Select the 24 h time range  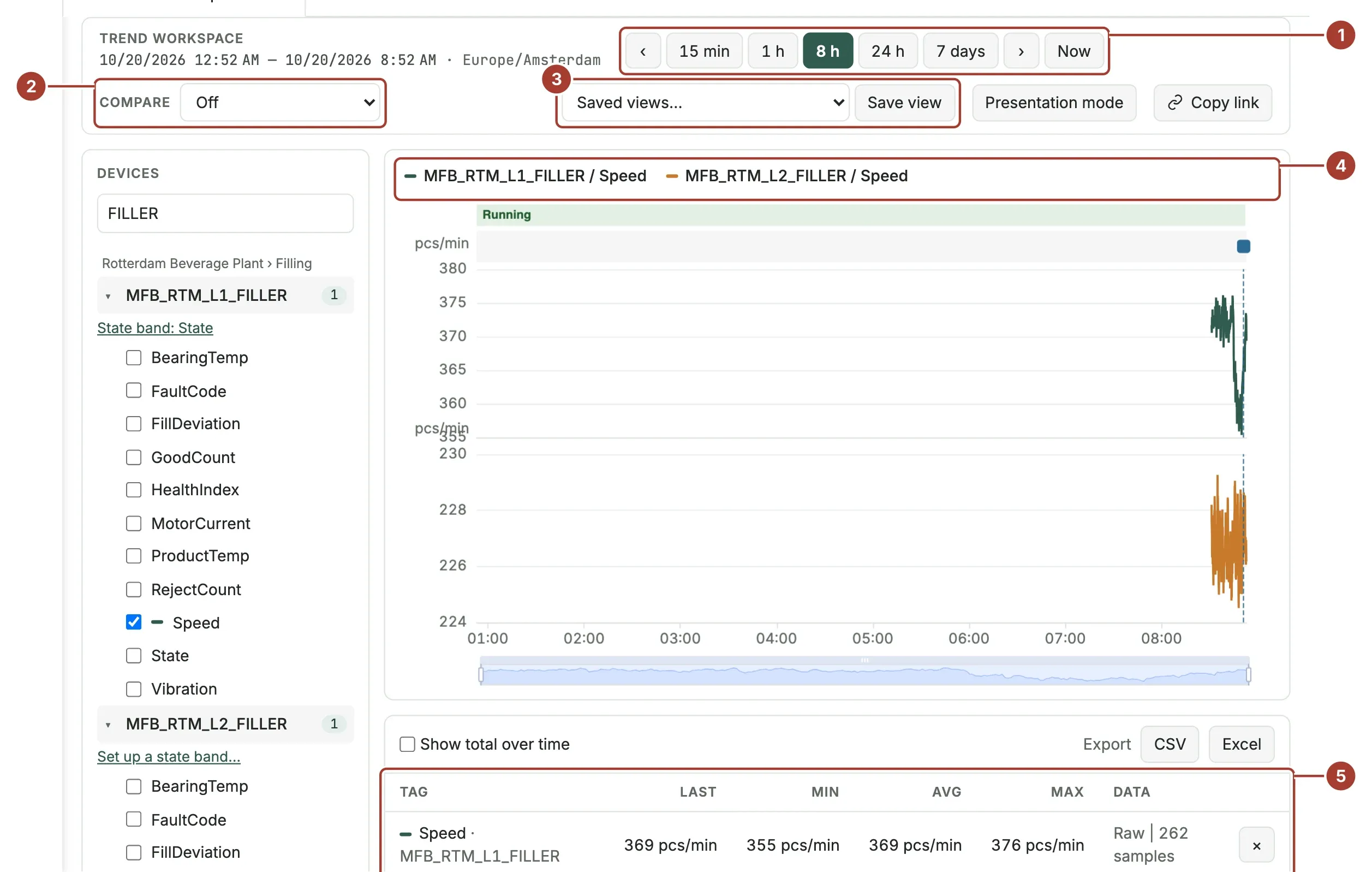[x=888, y=51]
